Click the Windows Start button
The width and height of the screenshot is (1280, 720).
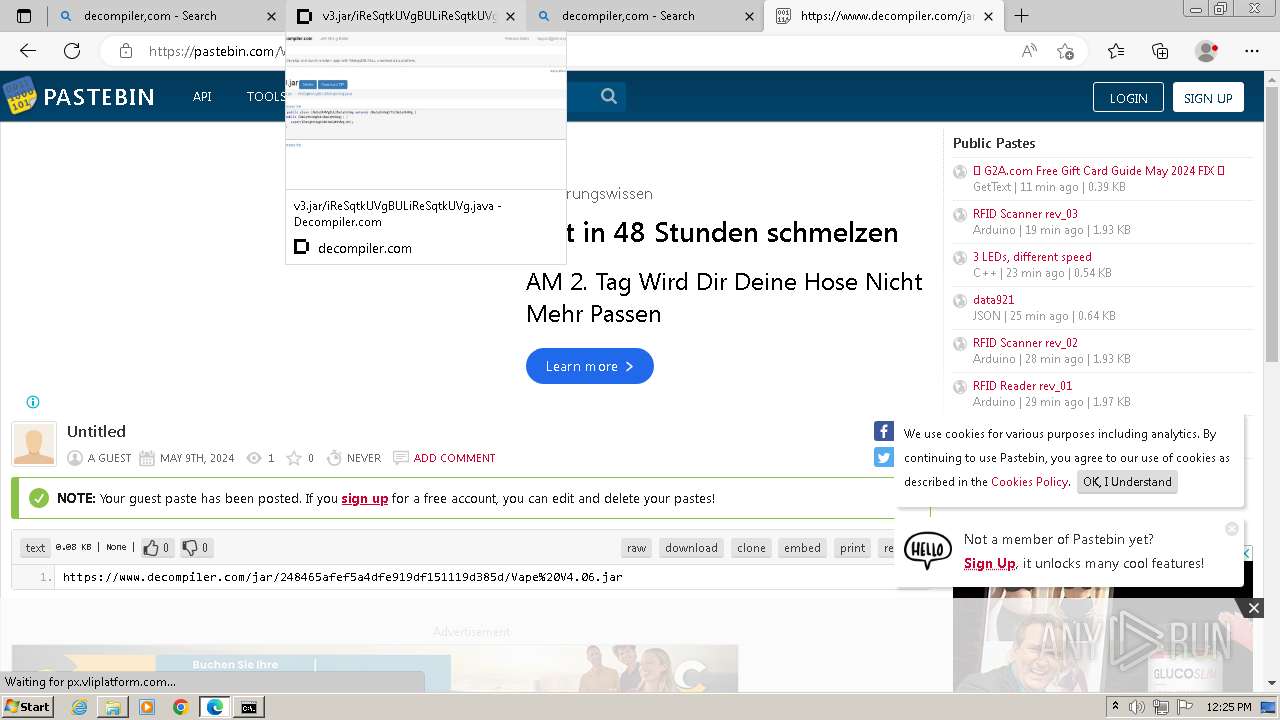click(x=27, y=707)
